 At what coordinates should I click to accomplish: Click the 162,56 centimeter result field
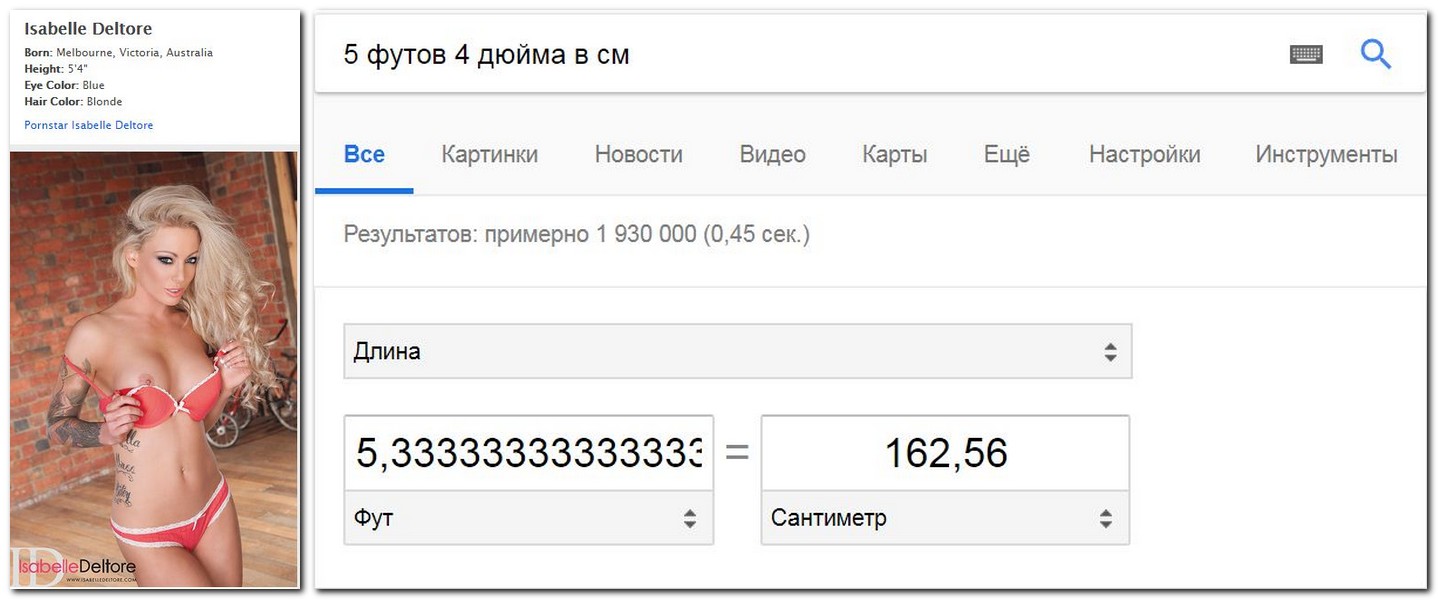[x=945, y=454]
